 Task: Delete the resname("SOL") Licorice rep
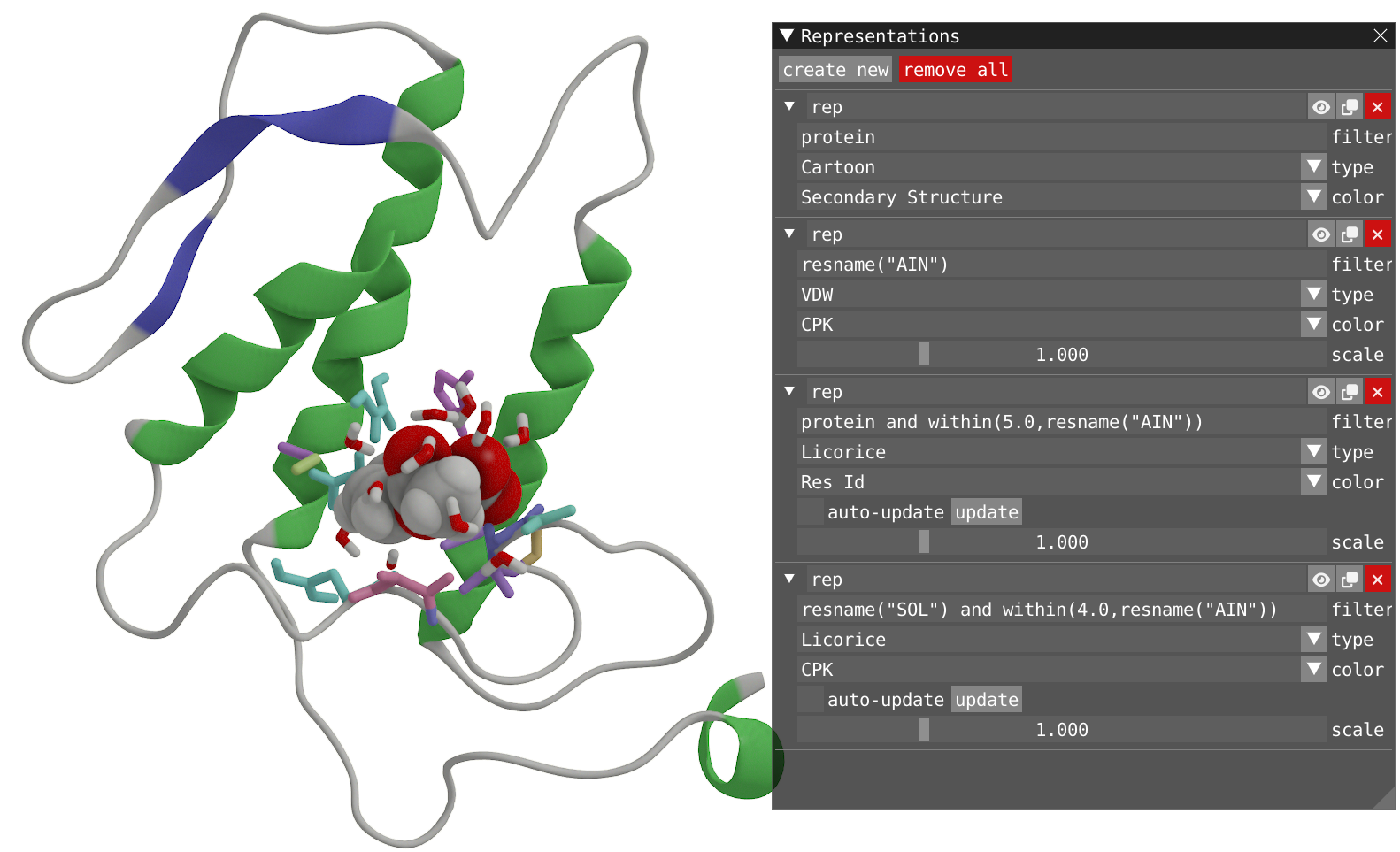point(1377,580)
